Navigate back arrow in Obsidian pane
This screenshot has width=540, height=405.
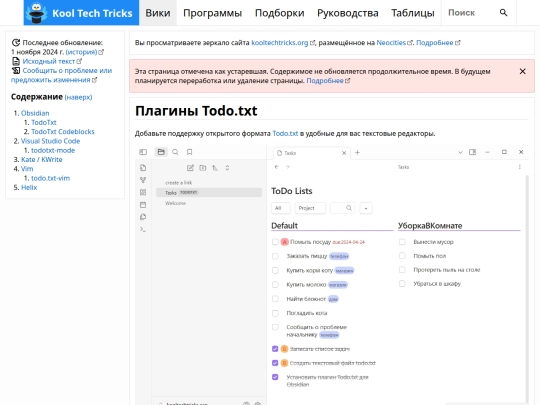pyautogui.click(x=277, y=167)
